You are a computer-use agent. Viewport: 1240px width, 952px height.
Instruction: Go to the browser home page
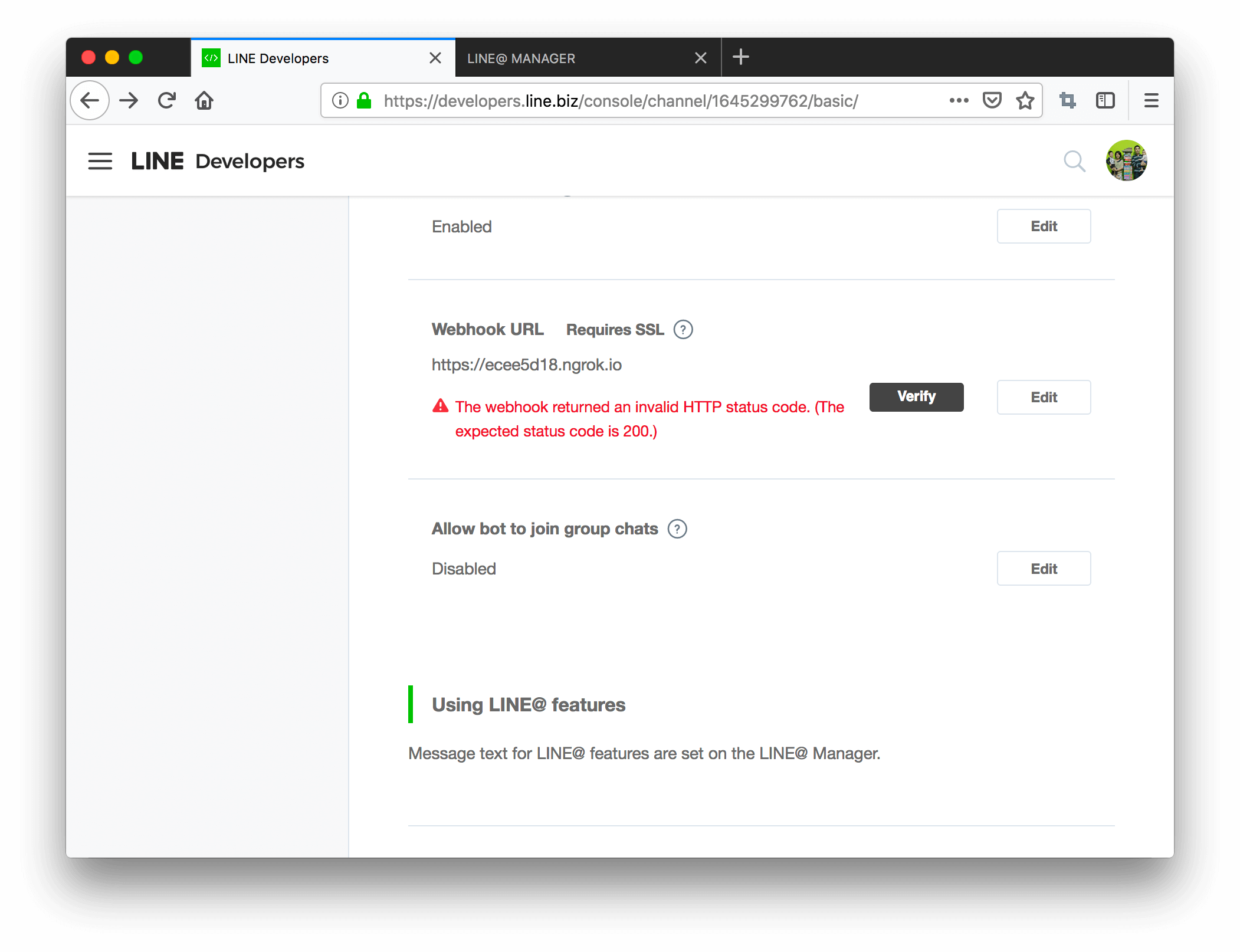coord(204,101)
